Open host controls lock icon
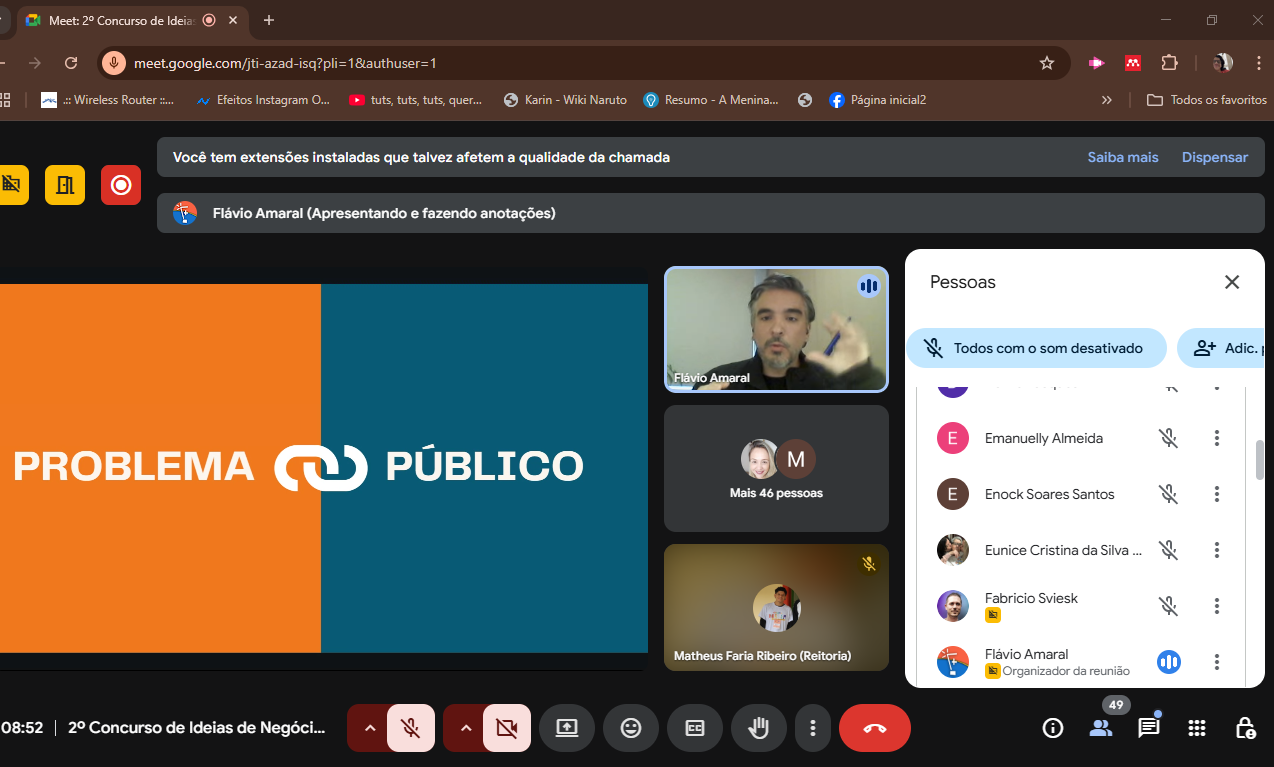The height and width of the screenshot is (767, 1274). (1245, 728)
